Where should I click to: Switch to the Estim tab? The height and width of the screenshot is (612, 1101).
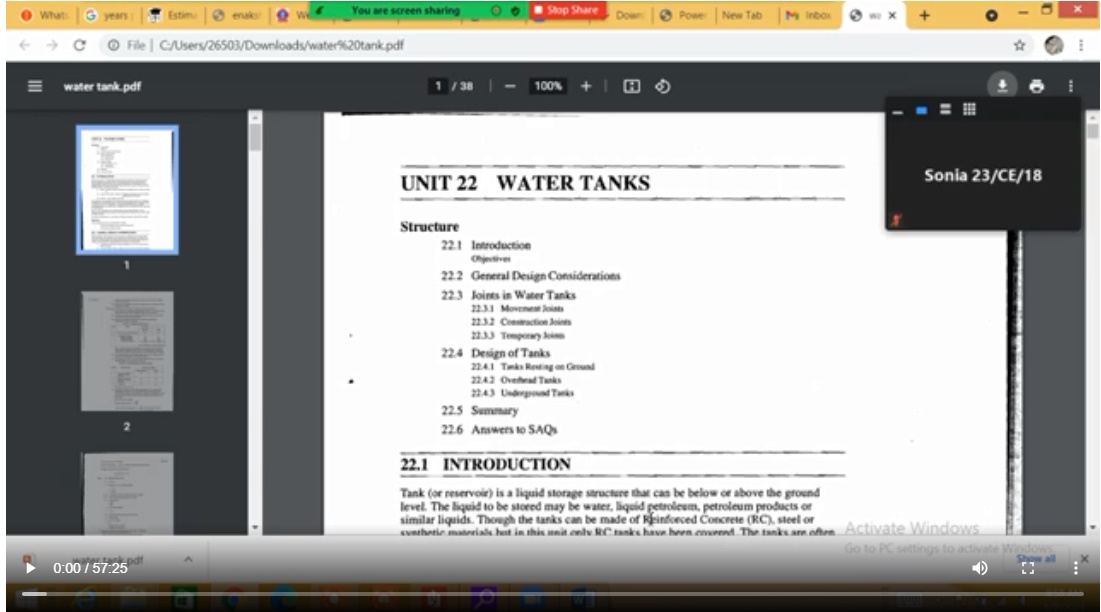[x=173, y=15]
